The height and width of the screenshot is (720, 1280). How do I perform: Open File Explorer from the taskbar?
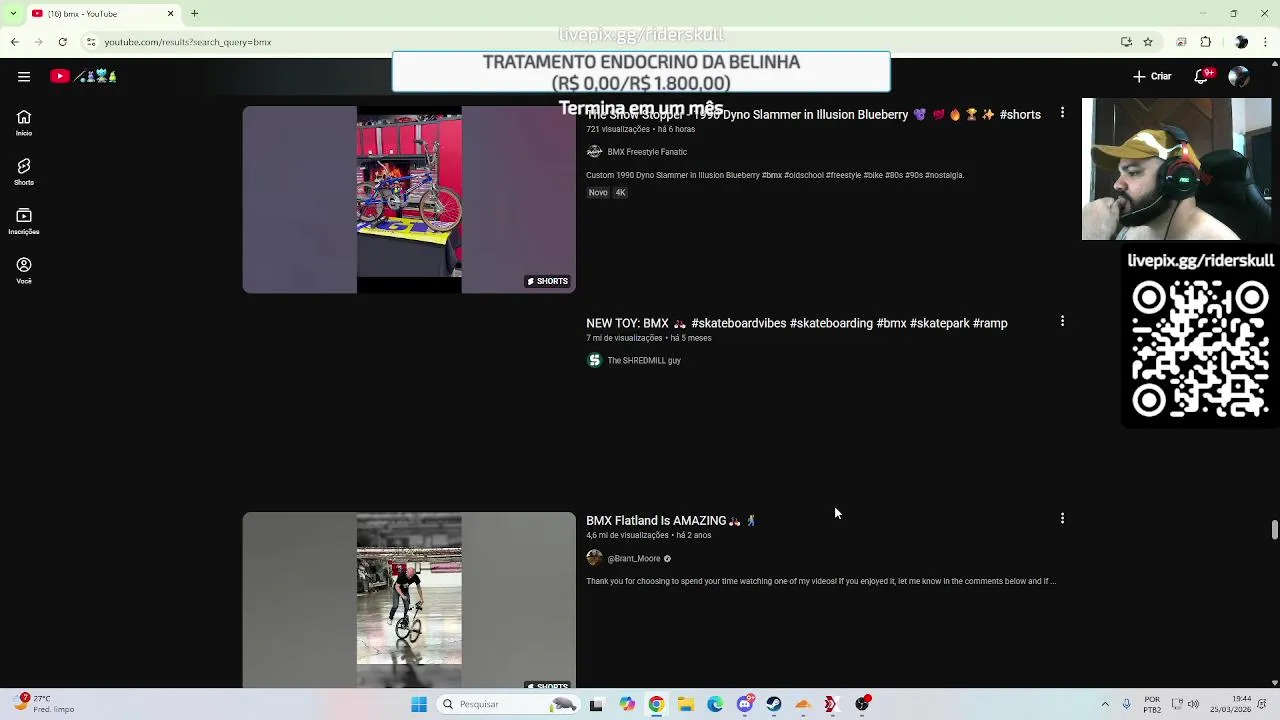686,704
